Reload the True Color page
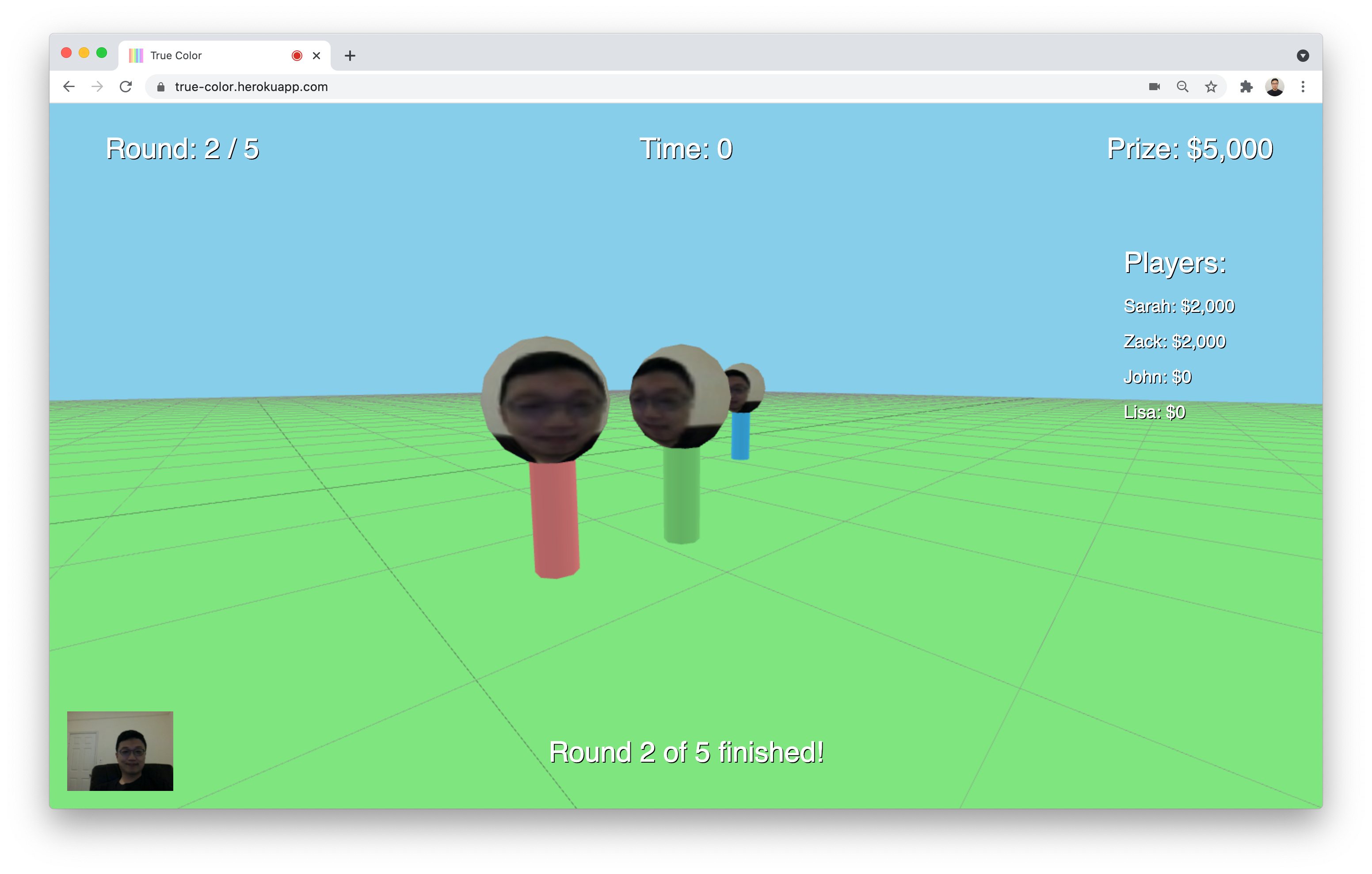The width and height of the screenshot is (1372, 874). click(x=126, y=87)
